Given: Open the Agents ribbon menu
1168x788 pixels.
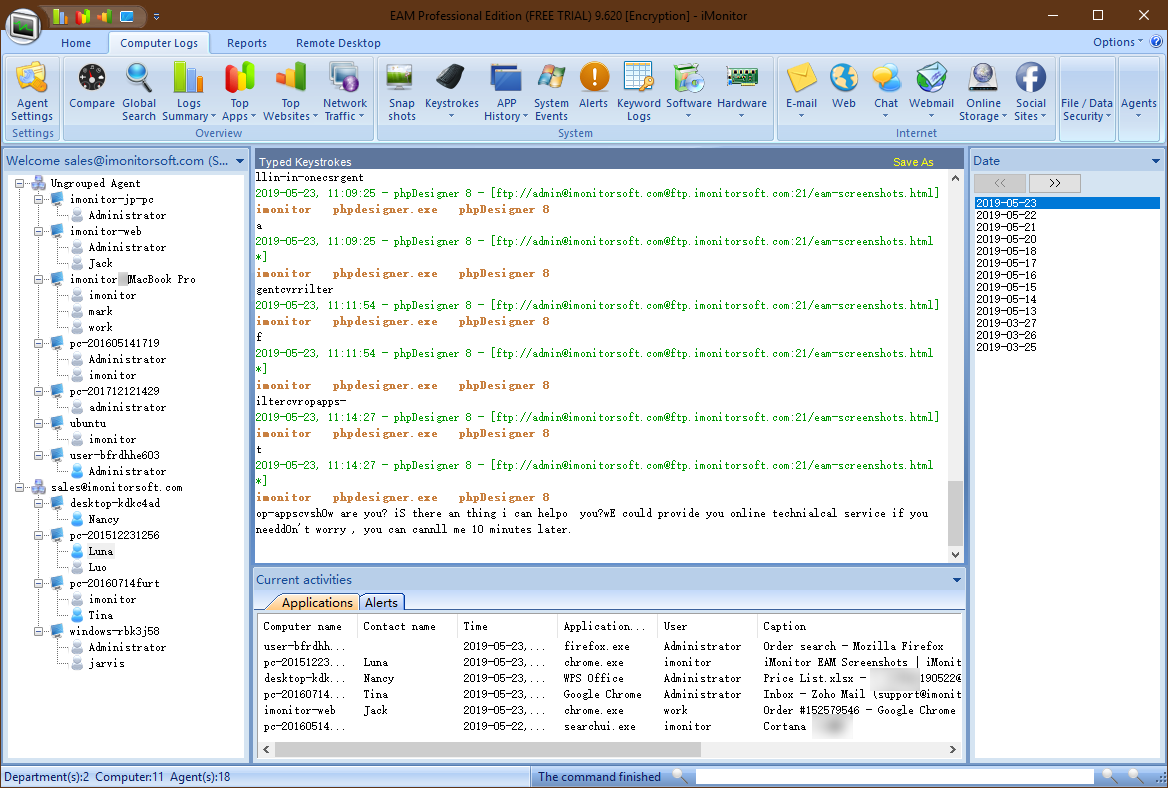Looking at the screenshot, I should click(x=1138, y=107).
